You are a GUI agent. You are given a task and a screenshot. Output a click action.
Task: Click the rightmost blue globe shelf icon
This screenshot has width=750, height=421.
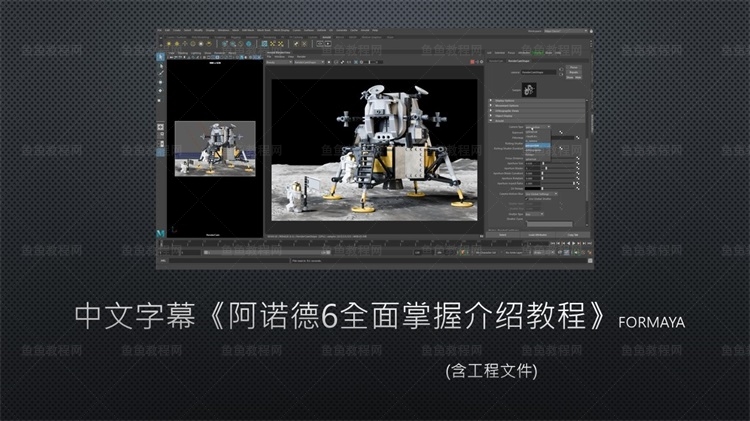click(248, 44)
